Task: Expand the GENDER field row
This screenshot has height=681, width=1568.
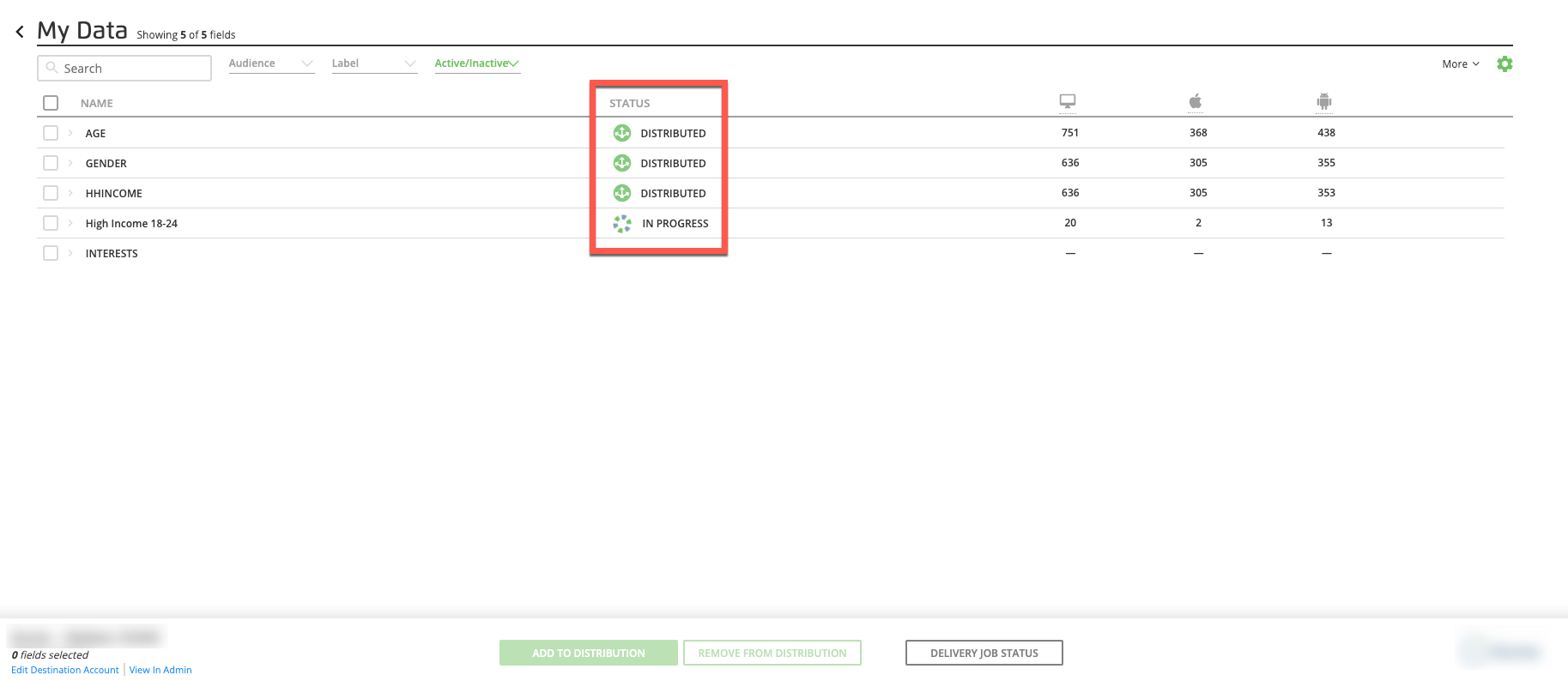Action: (70, 163)
